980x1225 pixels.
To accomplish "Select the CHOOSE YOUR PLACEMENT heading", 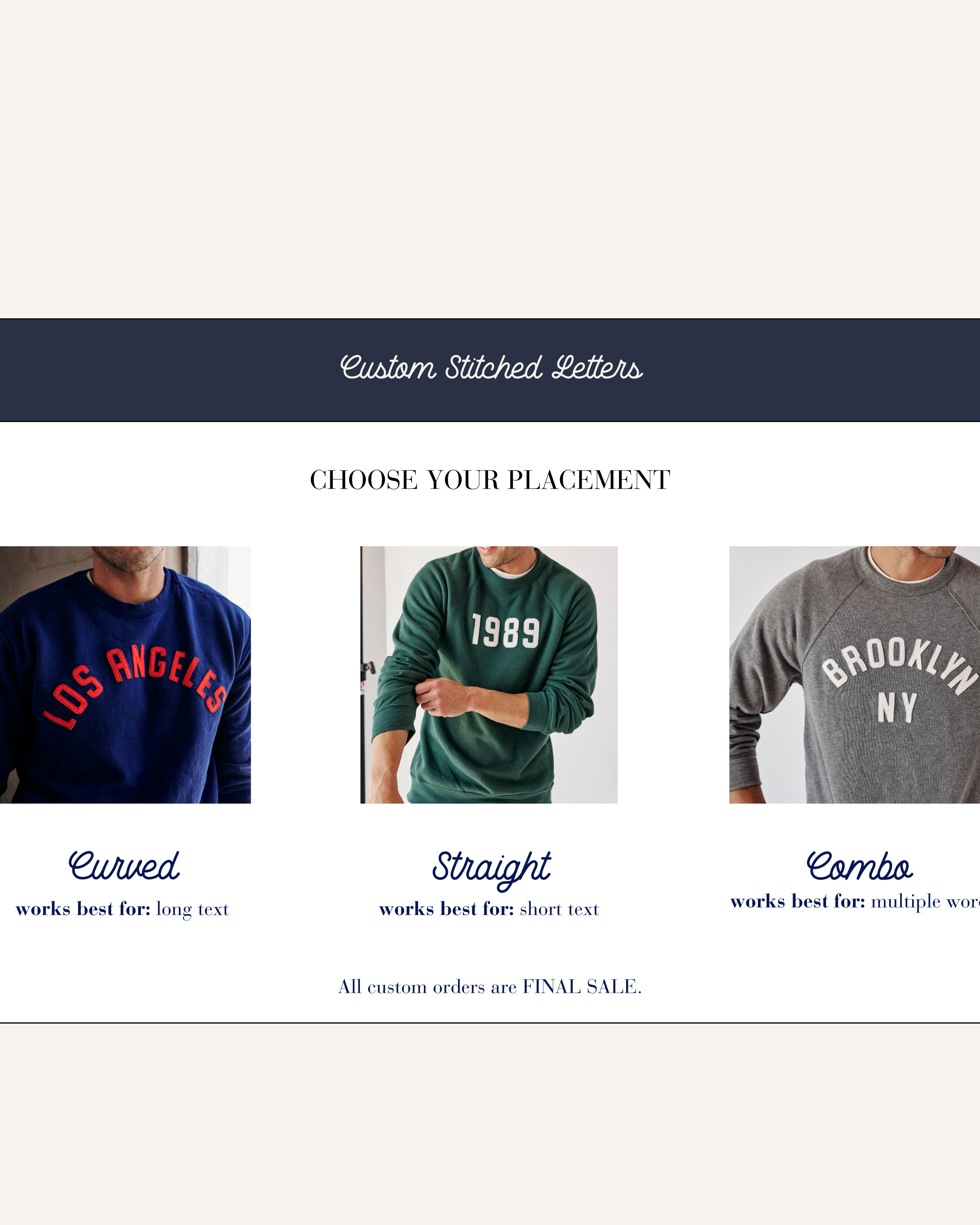I will tap(490, 480).
